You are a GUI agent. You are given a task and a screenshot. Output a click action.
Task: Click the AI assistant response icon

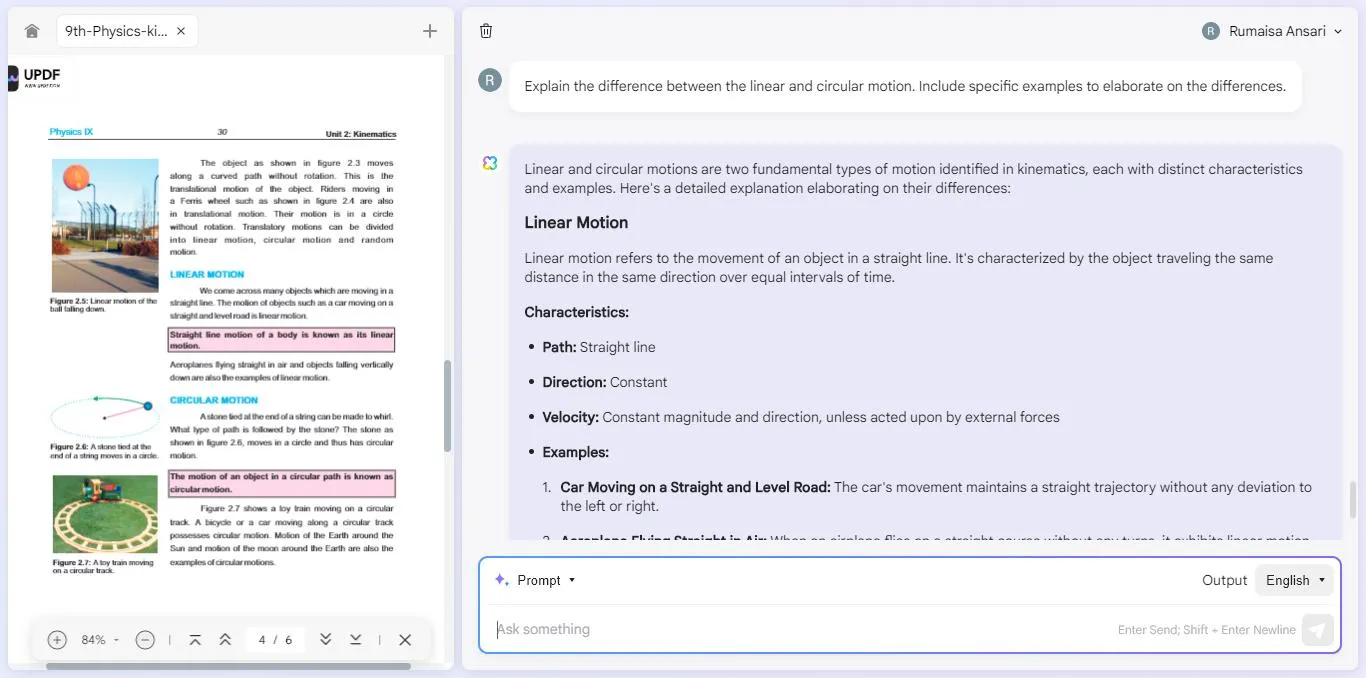pos(489,163)
